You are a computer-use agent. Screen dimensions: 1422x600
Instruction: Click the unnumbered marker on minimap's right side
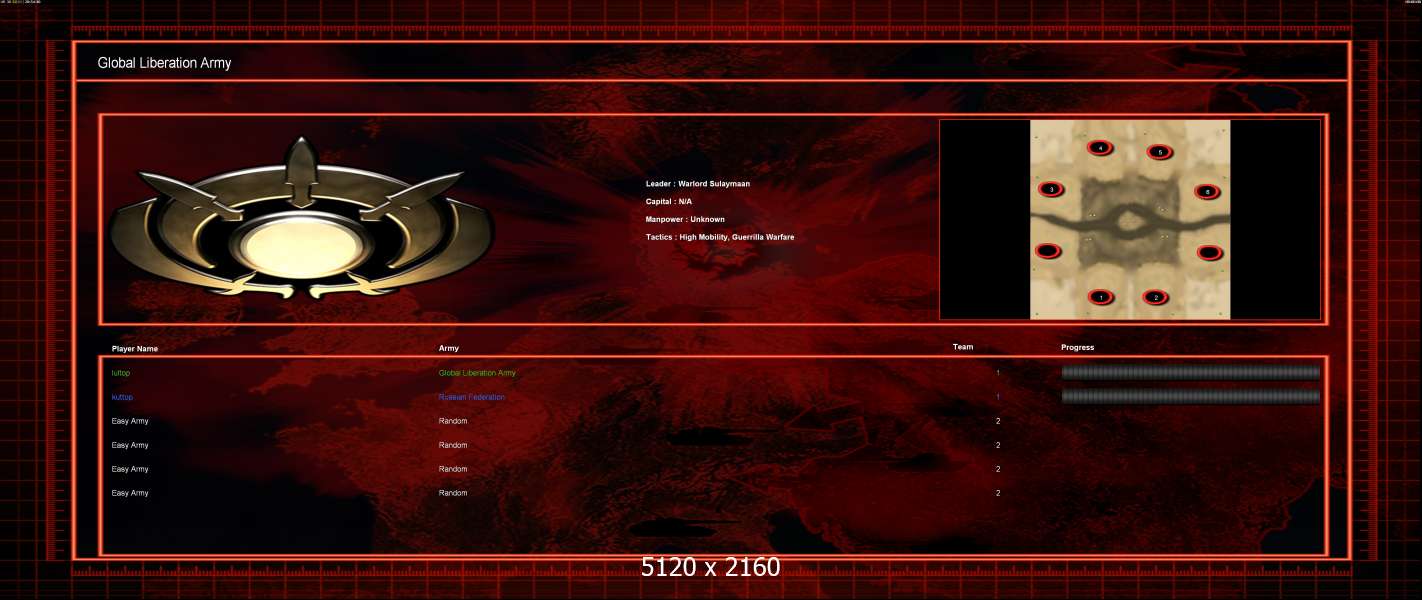pos(1208,252)
